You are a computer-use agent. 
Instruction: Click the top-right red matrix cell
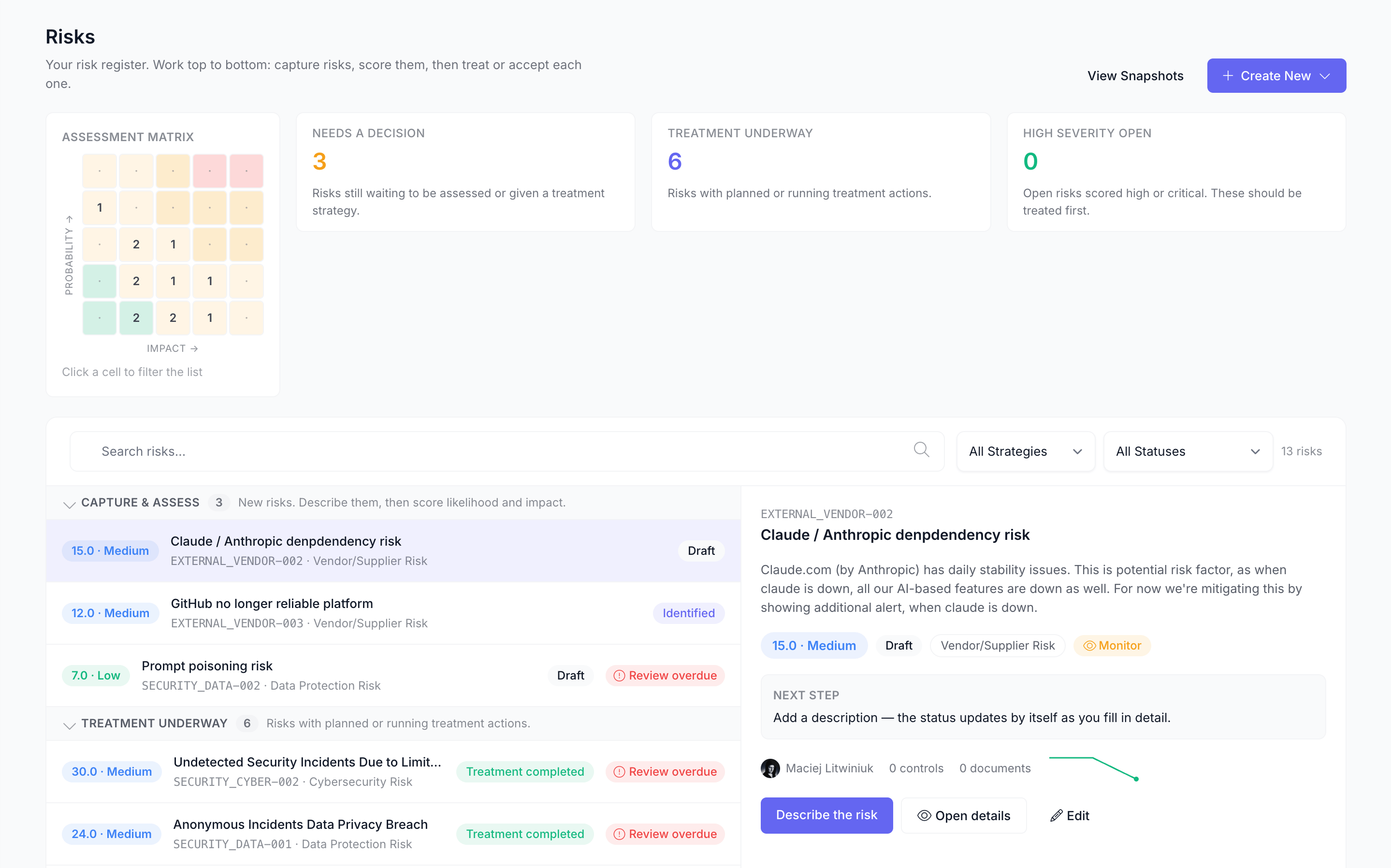pos(246,171)
